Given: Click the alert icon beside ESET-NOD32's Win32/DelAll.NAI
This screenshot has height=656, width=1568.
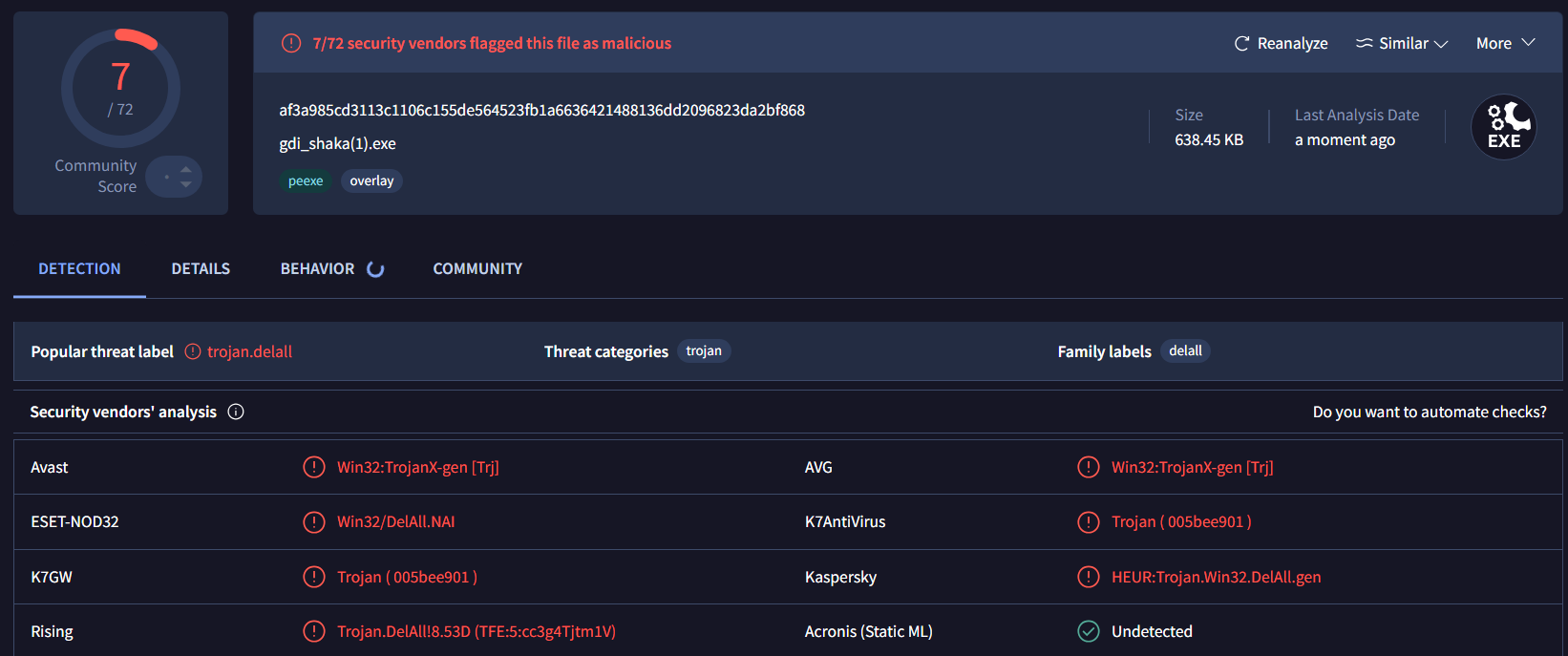Looking at the screenshot, I should coord(313,521).
